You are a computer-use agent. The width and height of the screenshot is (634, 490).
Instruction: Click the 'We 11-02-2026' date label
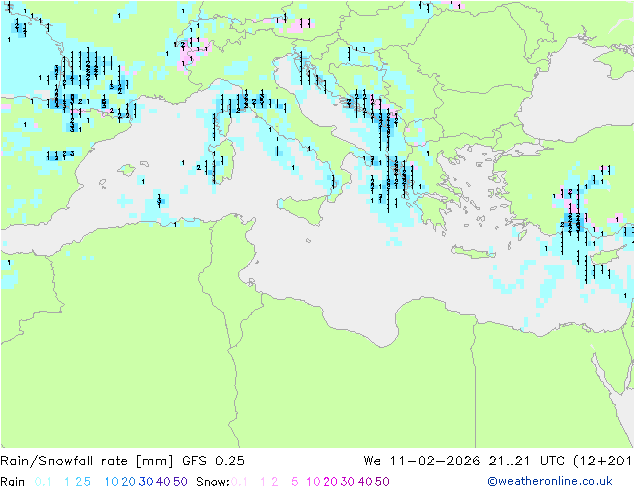click(x=422, y=460)
